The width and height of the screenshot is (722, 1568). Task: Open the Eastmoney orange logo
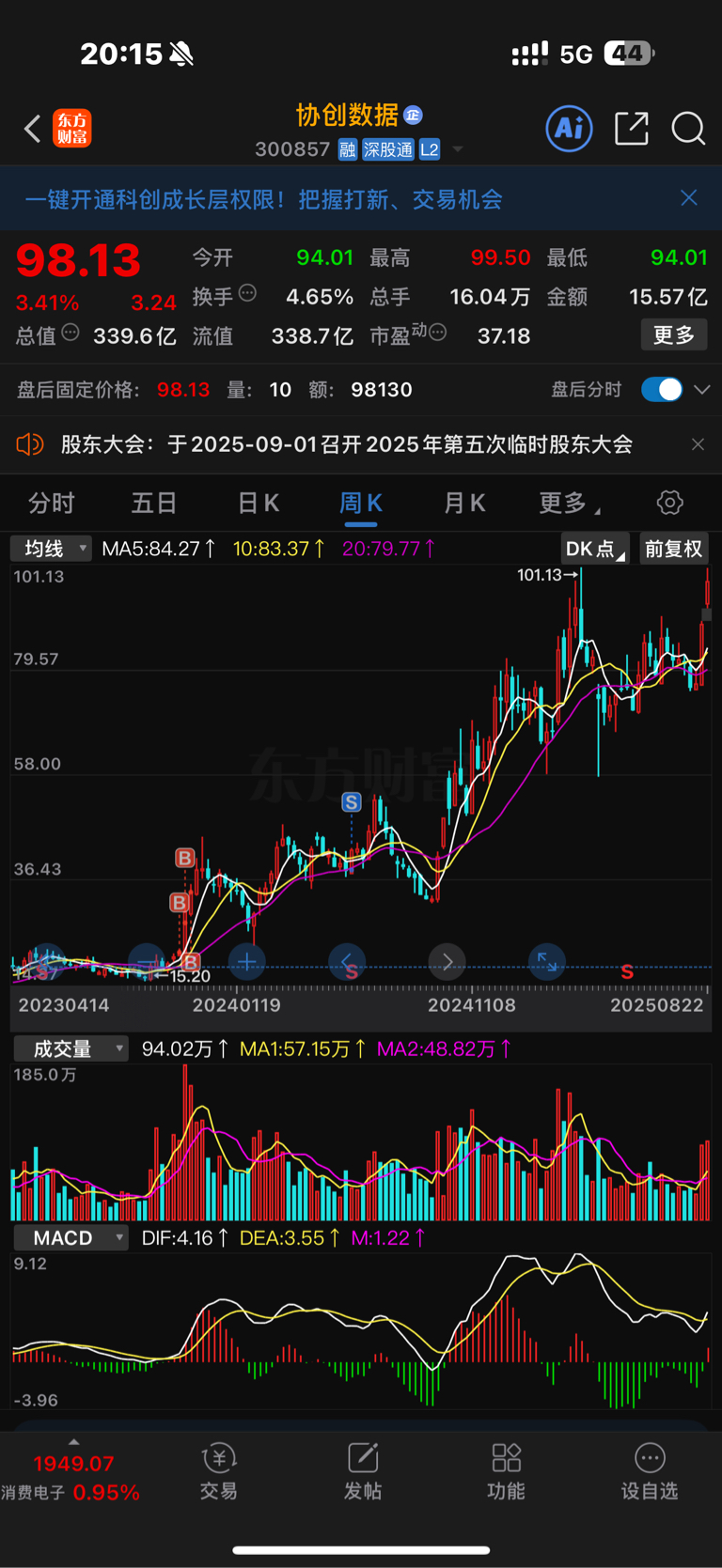pyautogui.click(x=72, y=129)
